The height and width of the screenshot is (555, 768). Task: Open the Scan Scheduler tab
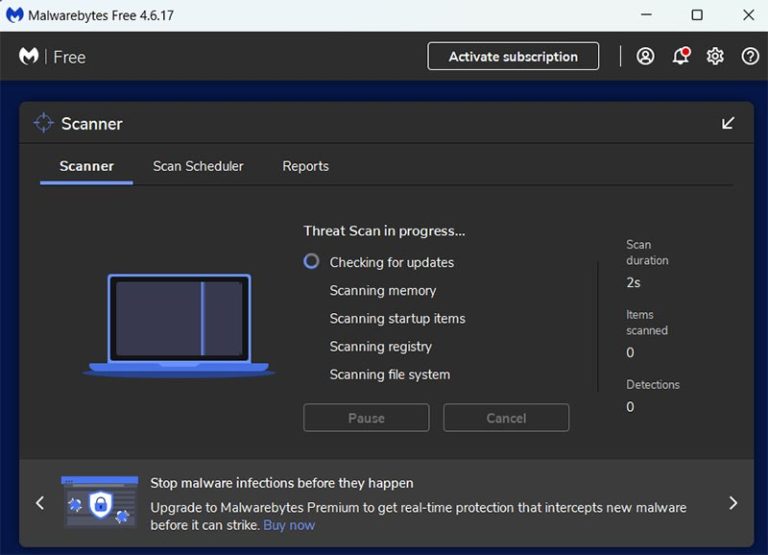point(198,166)
